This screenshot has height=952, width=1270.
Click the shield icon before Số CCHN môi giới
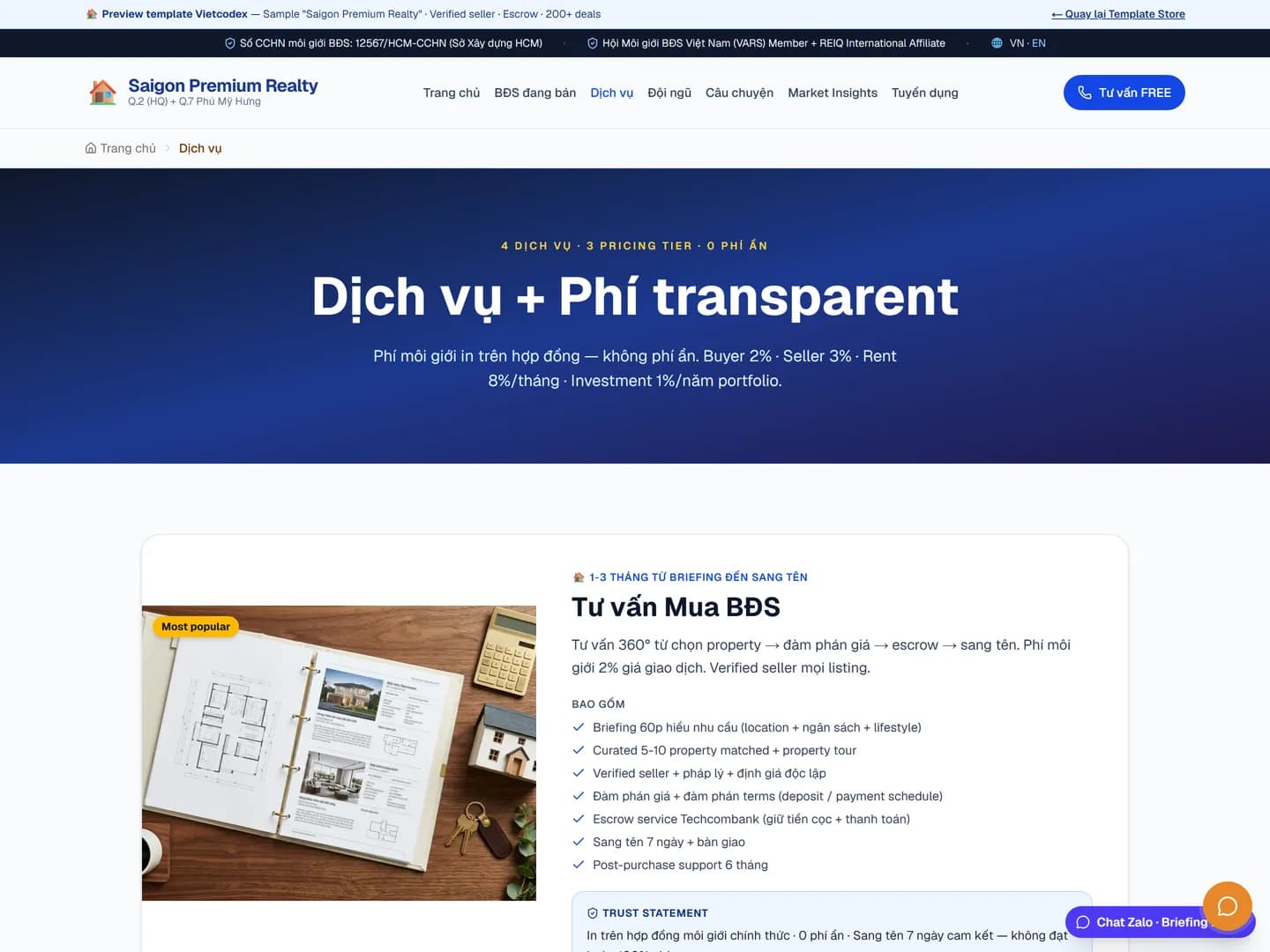[x=230, y=43]
